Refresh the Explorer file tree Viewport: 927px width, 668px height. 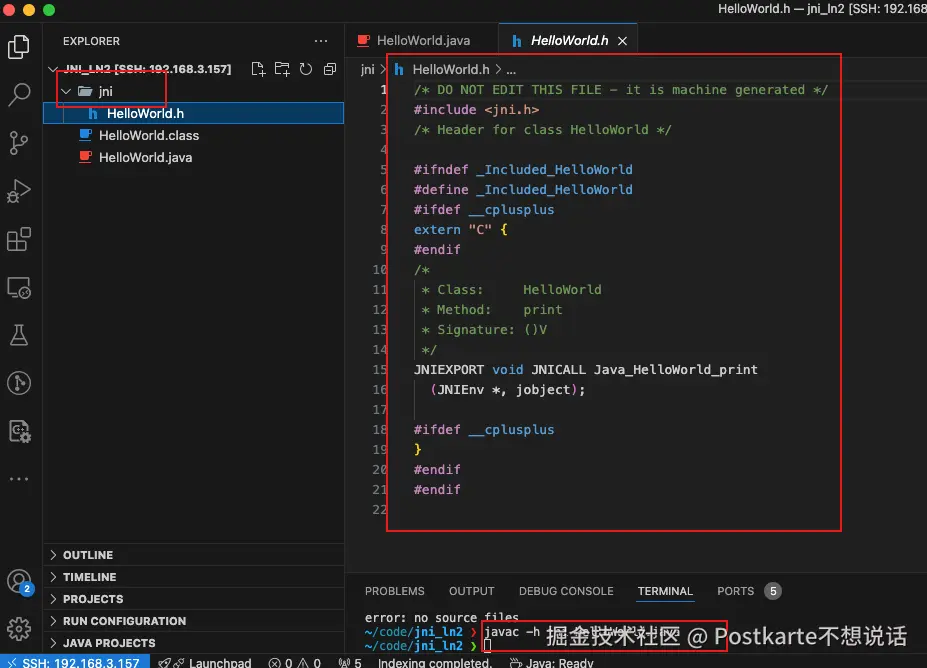[305, 69]
